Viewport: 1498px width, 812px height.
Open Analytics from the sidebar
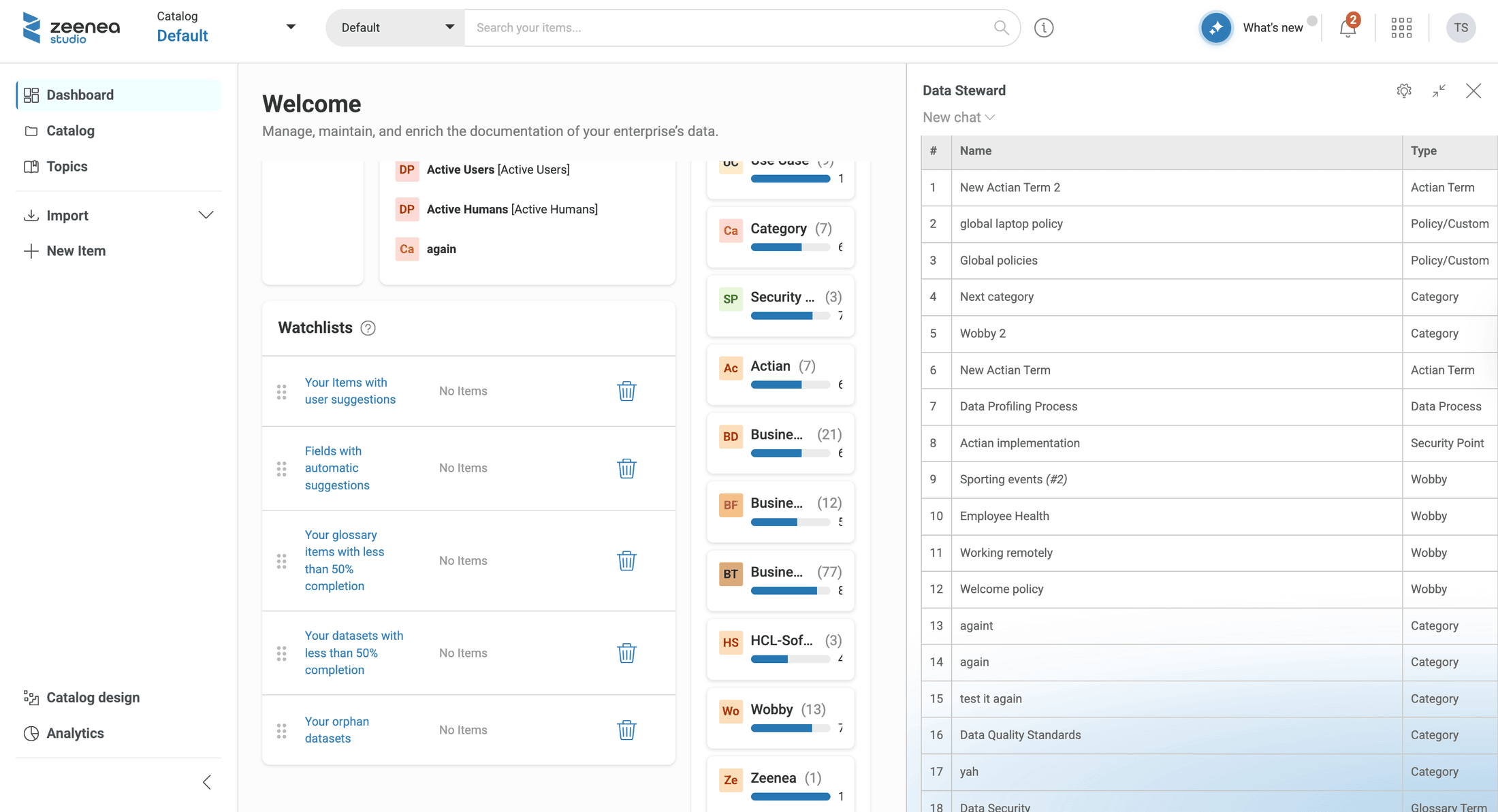click(x=75, y=733)
